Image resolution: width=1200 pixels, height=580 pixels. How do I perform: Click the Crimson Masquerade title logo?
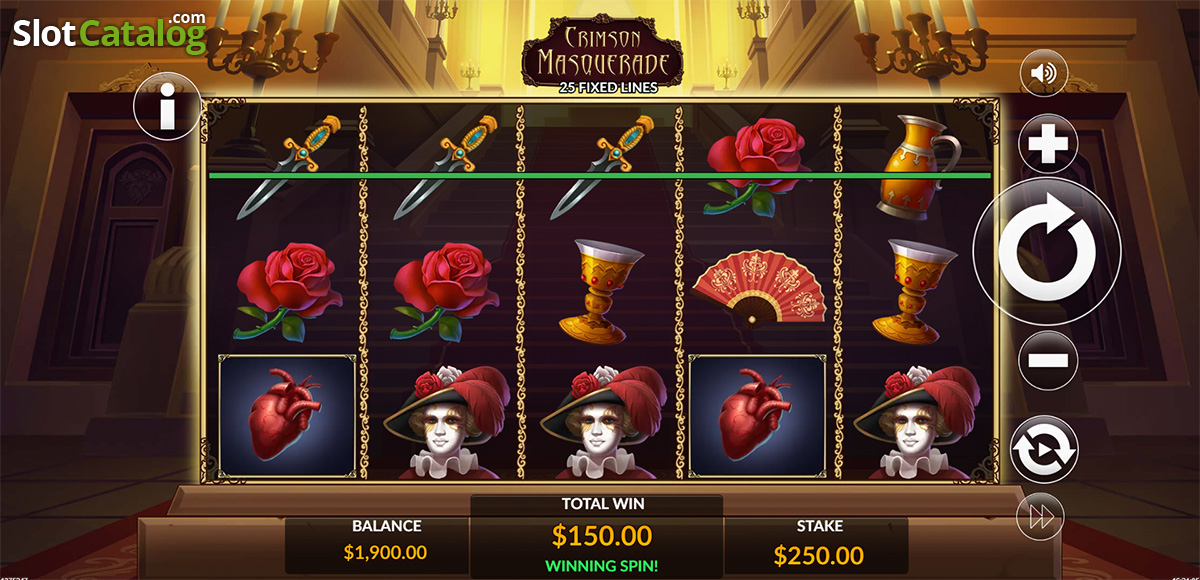tap(602, 60)
